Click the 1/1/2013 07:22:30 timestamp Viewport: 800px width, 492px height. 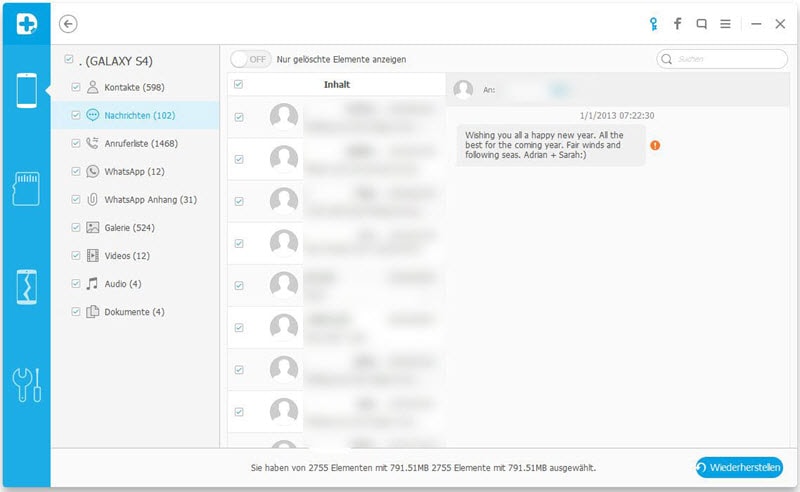point(617,116)
